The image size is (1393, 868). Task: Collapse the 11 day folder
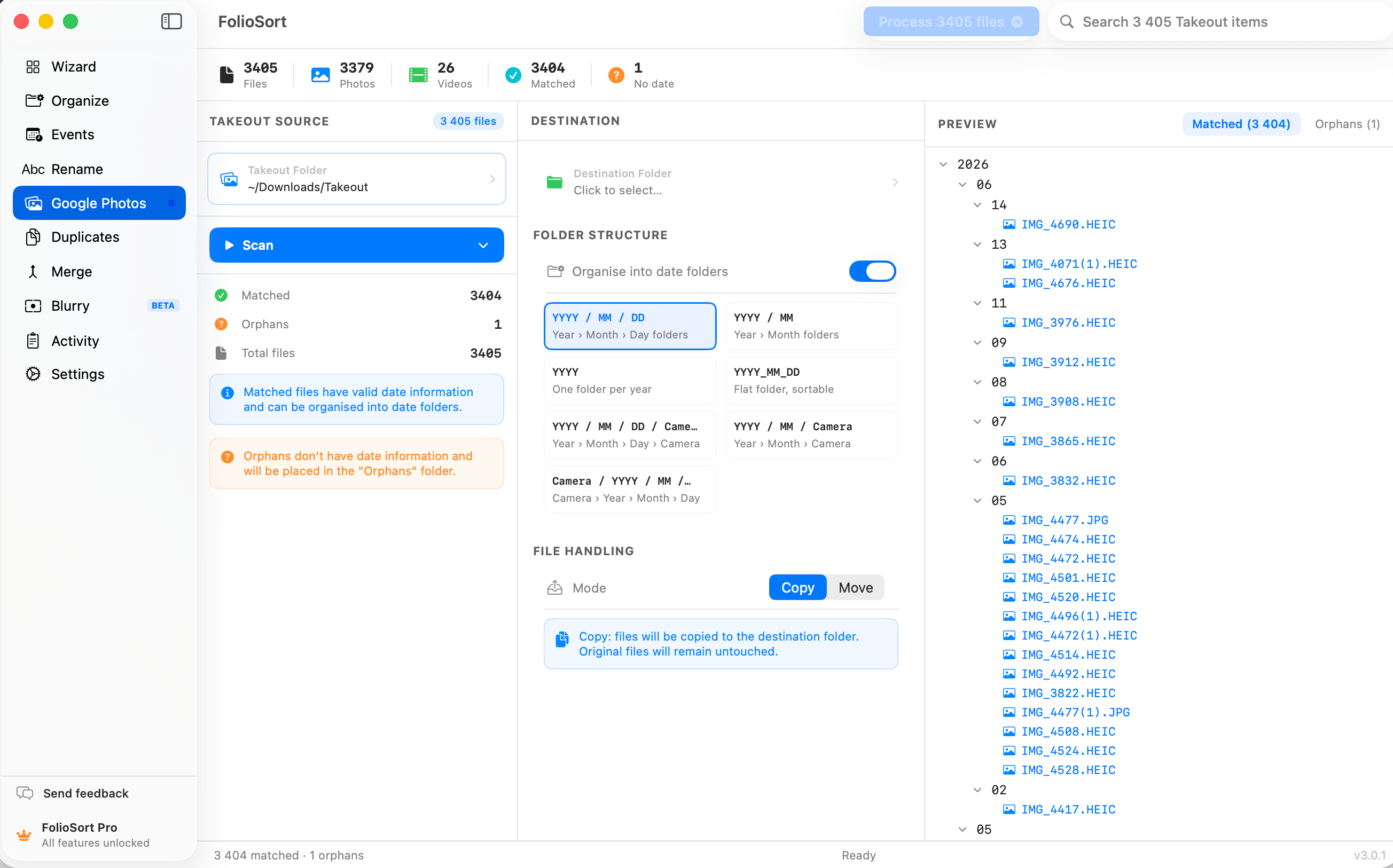[x=977, y=303]
